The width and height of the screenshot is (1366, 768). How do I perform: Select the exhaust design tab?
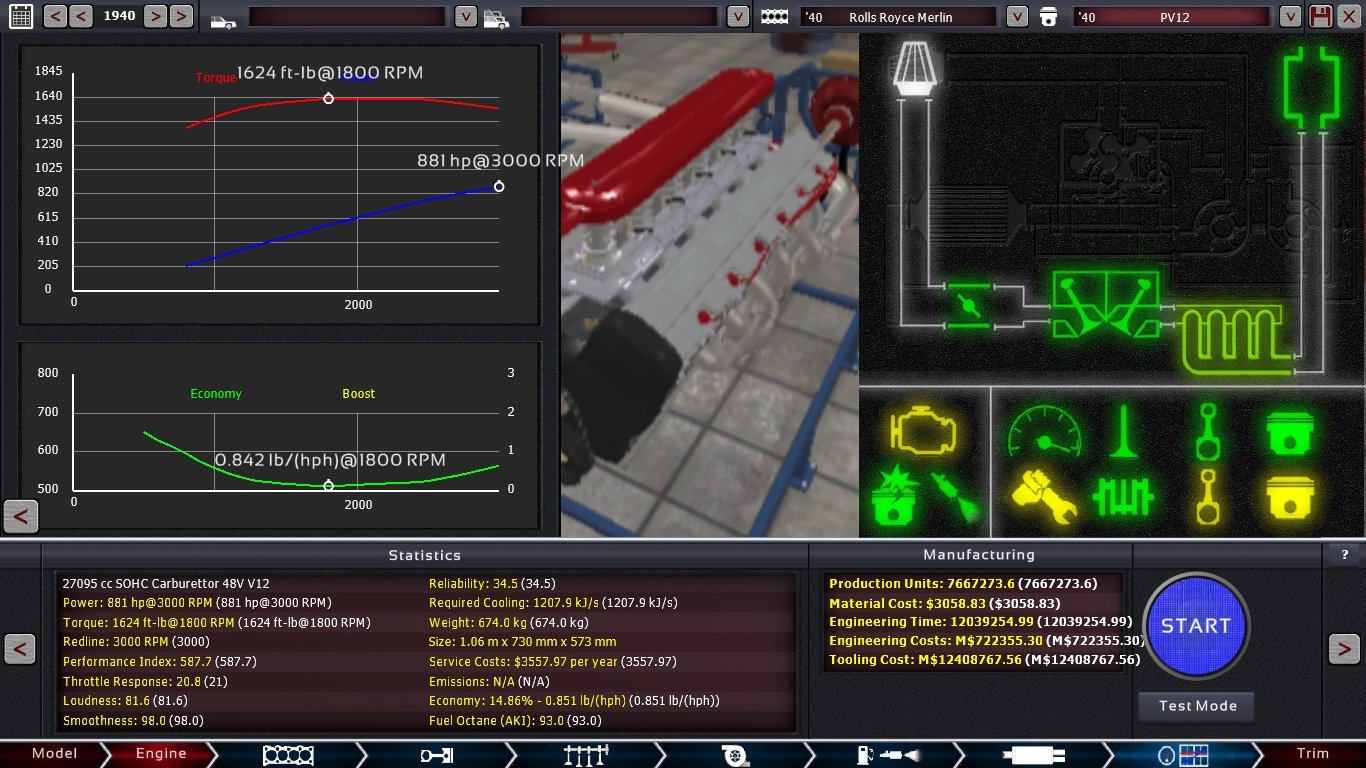[1032, 753]
